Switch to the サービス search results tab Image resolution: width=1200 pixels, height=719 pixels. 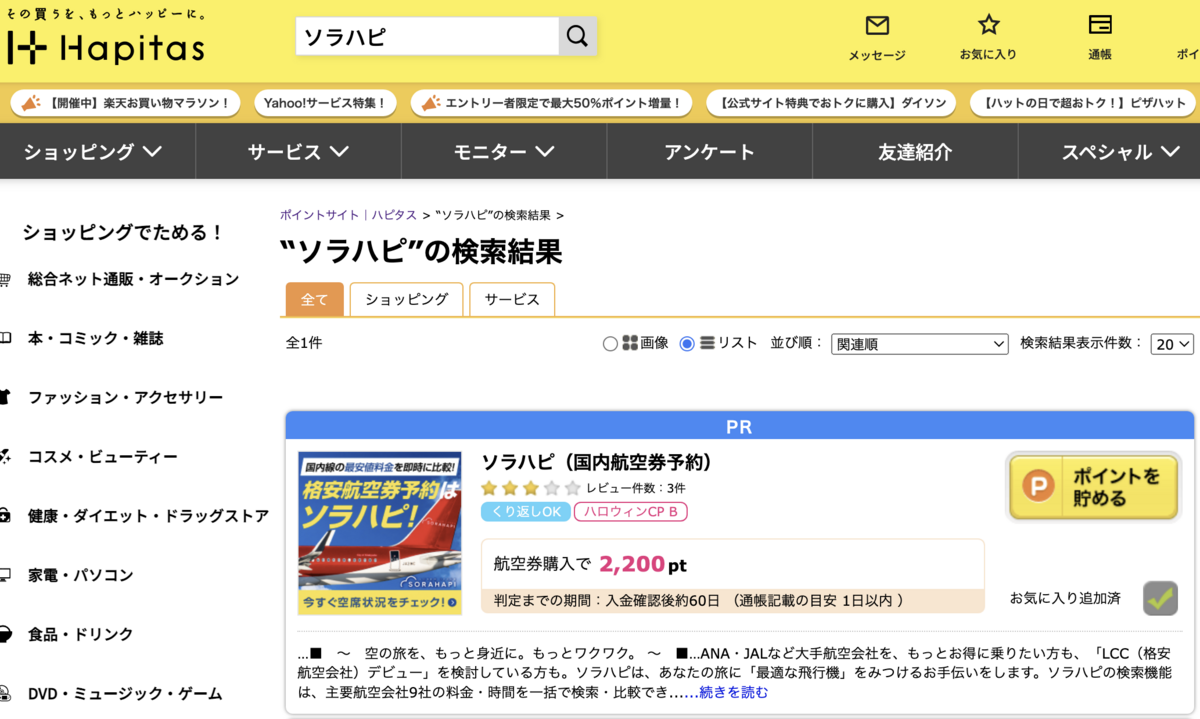[x=512, y=299]
